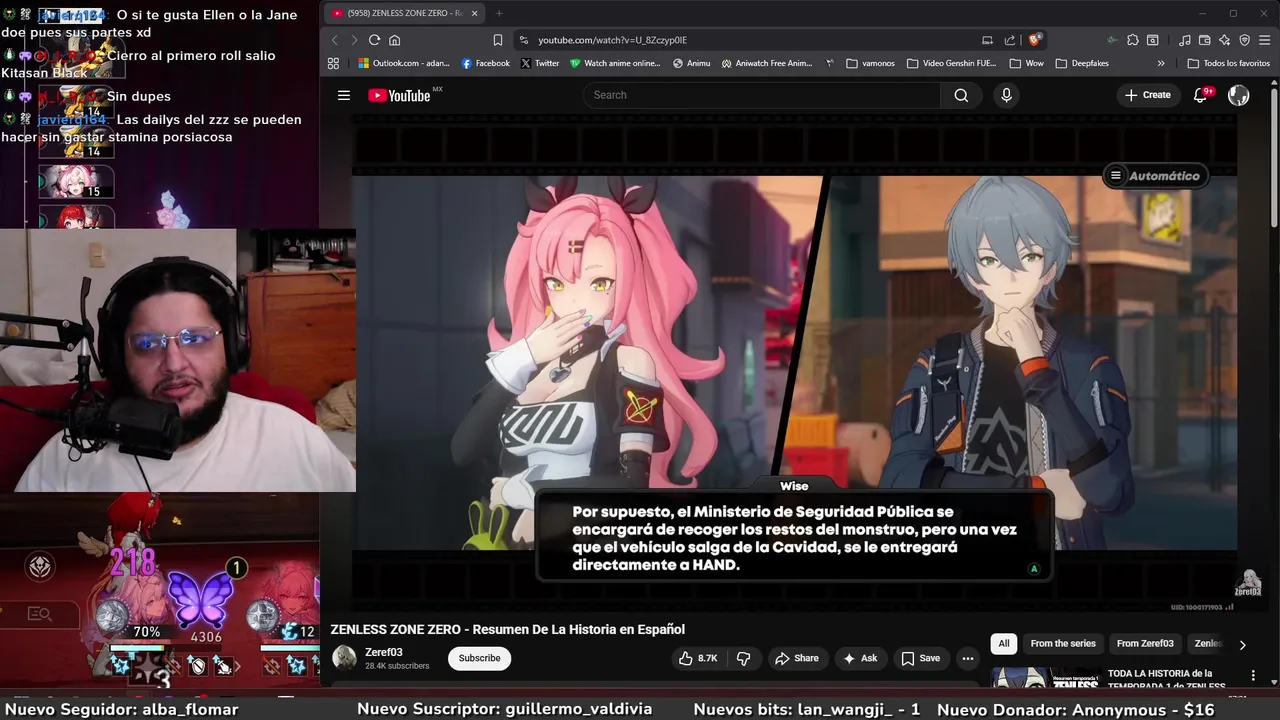Image resolution: width=1280 pixels, height=720 pixels.
Task: Open the Animu bookmark
Action: tap(692, 63)
